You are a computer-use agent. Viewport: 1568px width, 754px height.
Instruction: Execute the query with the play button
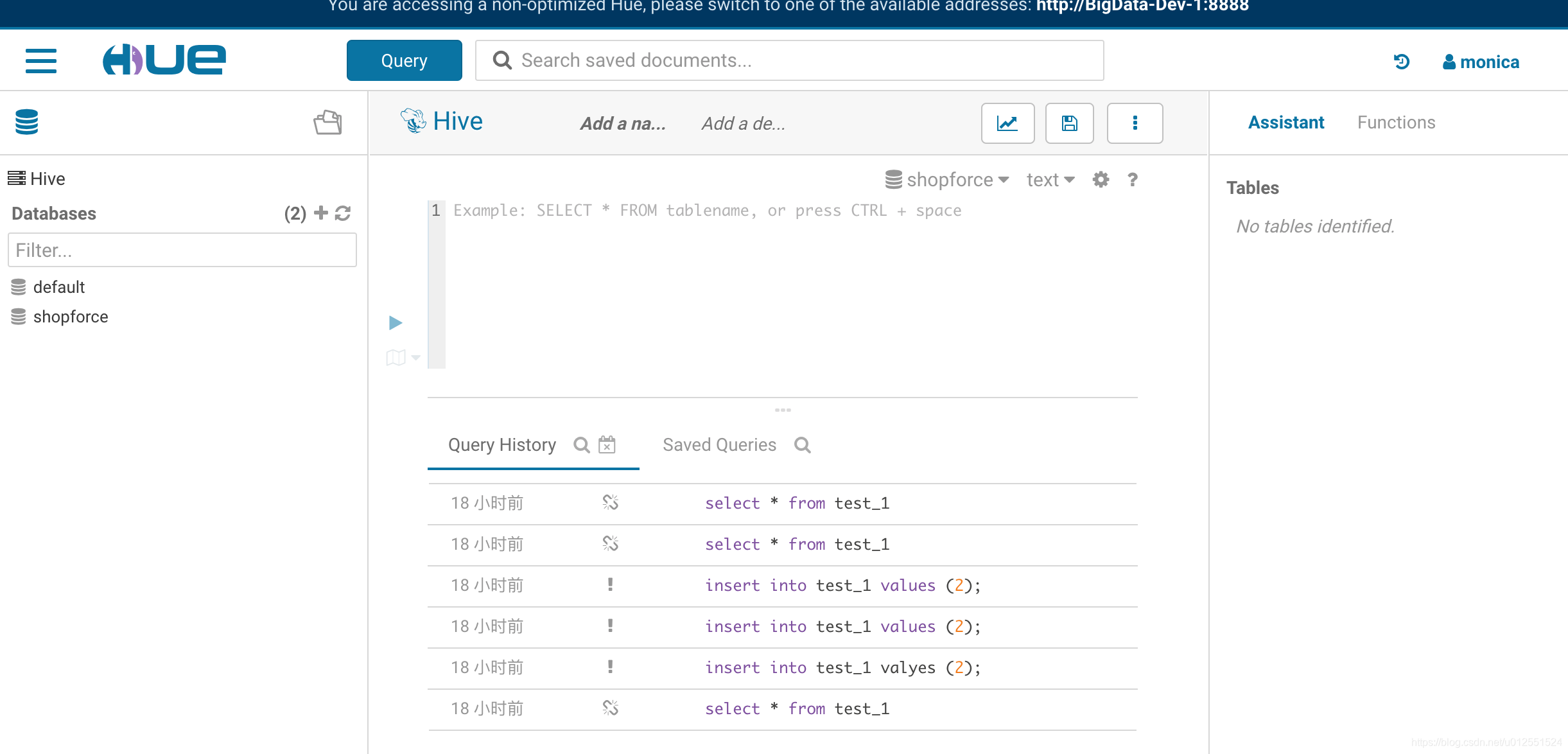396,322
